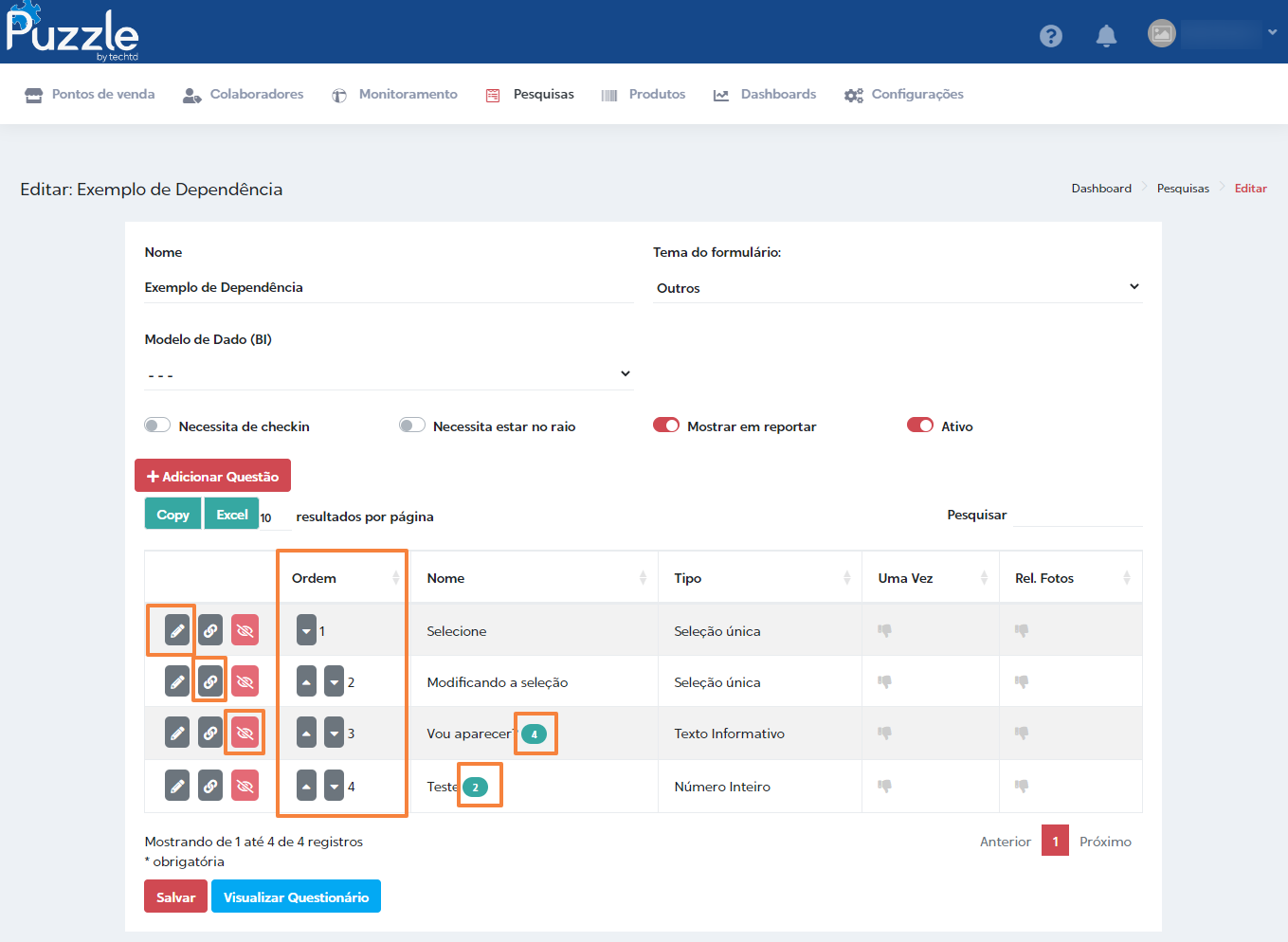Open the notifications bell icon

point(1106,36)
